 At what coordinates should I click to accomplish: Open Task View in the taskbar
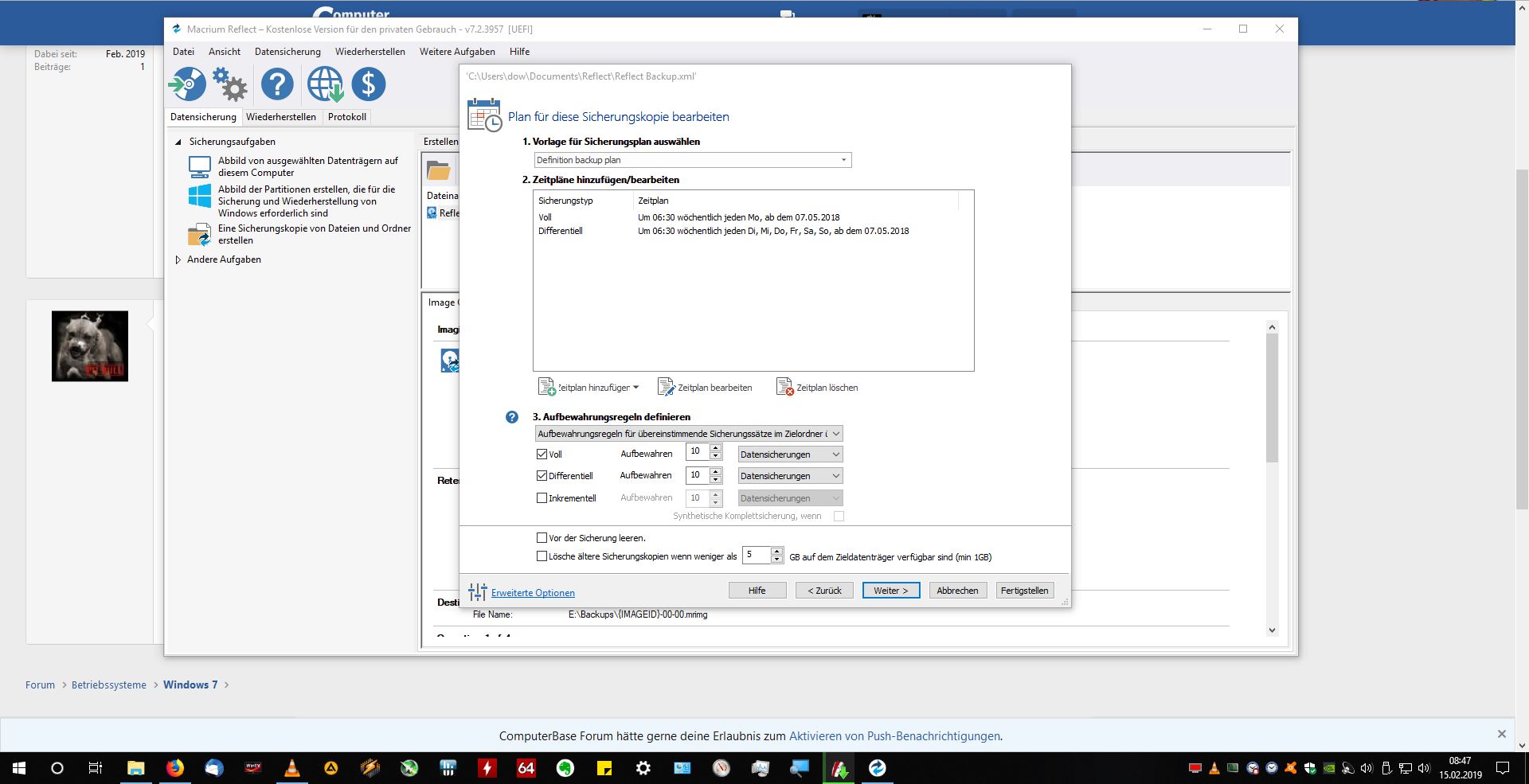[x=96, y=768]
